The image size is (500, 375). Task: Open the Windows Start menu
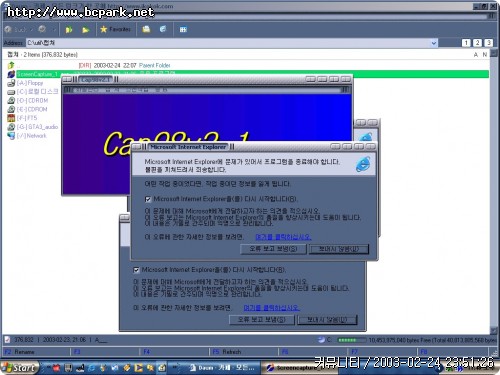coord(20,368)
